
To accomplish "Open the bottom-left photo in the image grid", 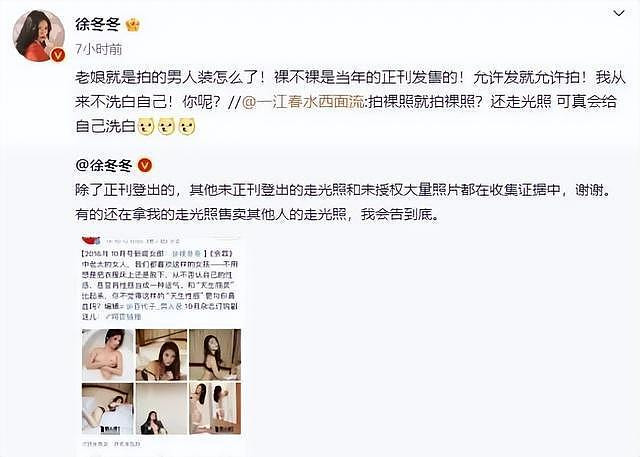I will coord(108,408).
